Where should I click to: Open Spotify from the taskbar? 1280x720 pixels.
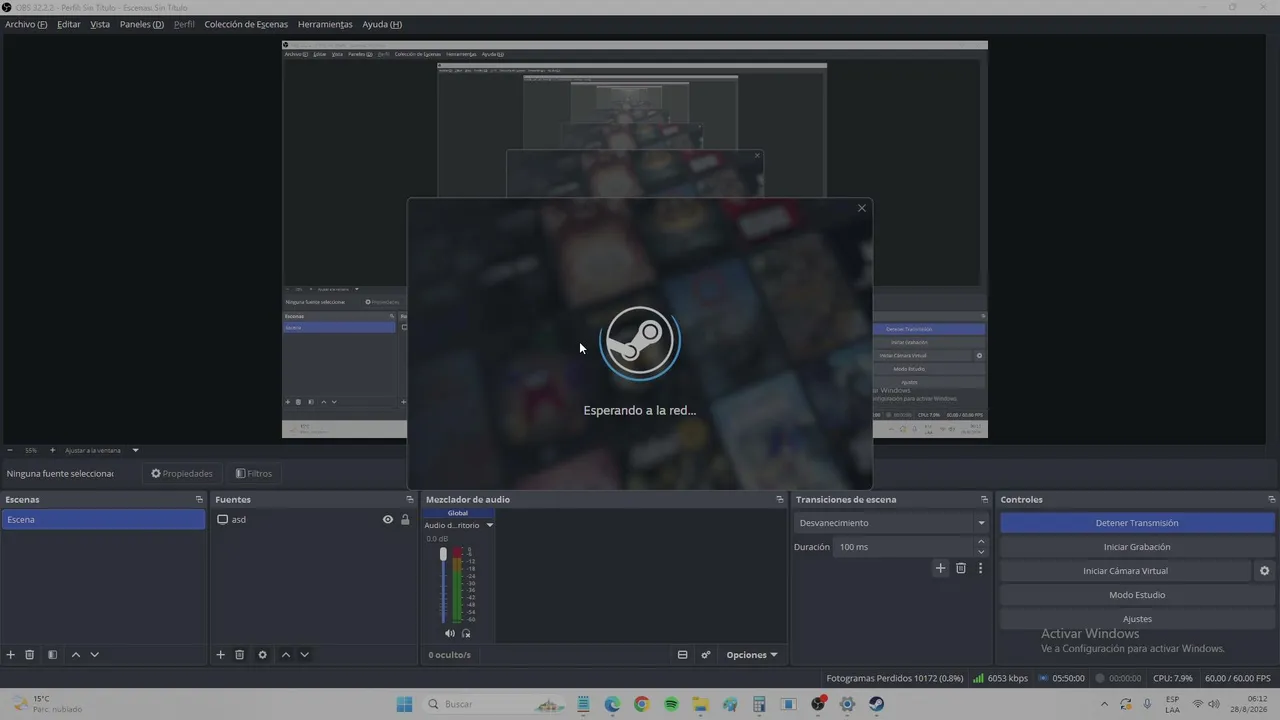click(671, 704)
